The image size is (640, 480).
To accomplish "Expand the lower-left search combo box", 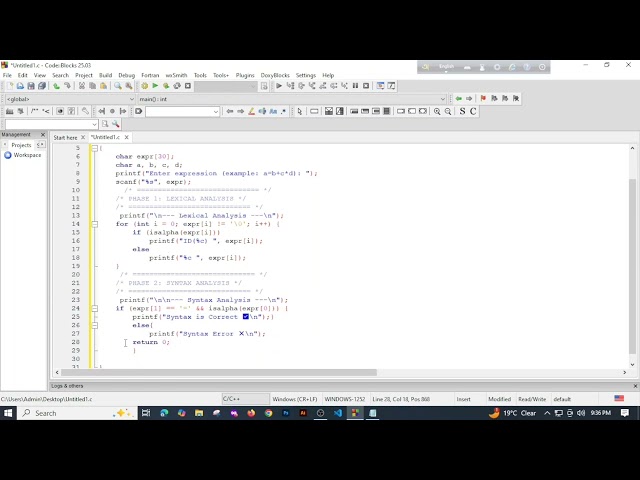I will click(x=95, y=124).
